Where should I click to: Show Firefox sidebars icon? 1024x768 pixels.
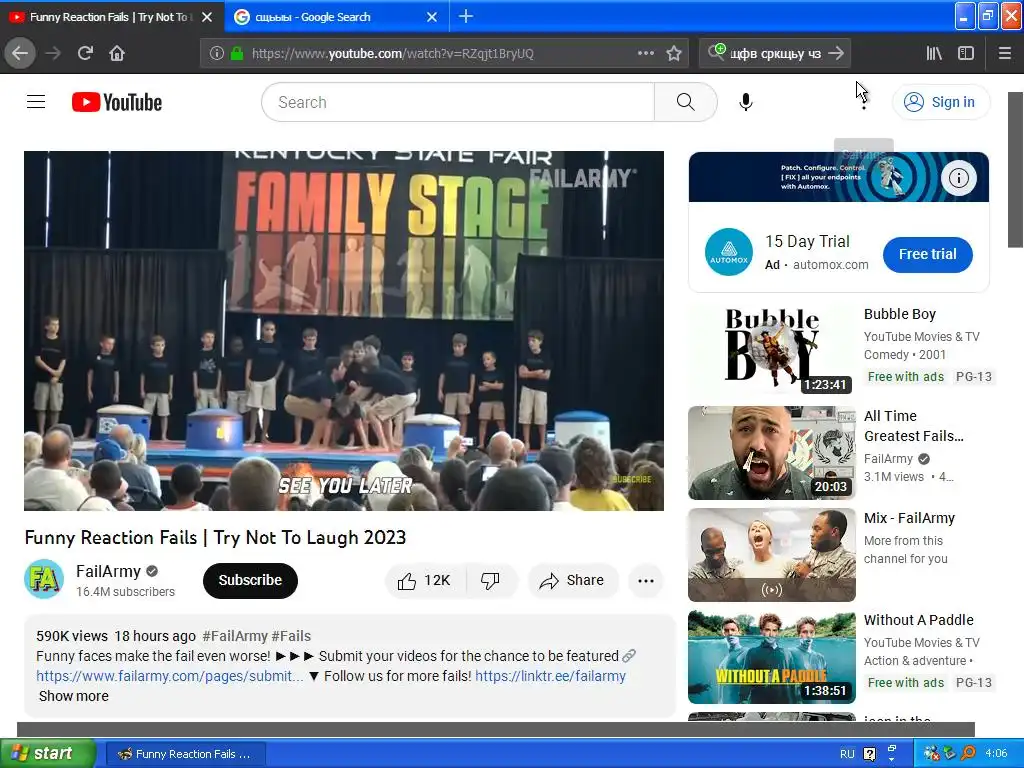[966, 54]
